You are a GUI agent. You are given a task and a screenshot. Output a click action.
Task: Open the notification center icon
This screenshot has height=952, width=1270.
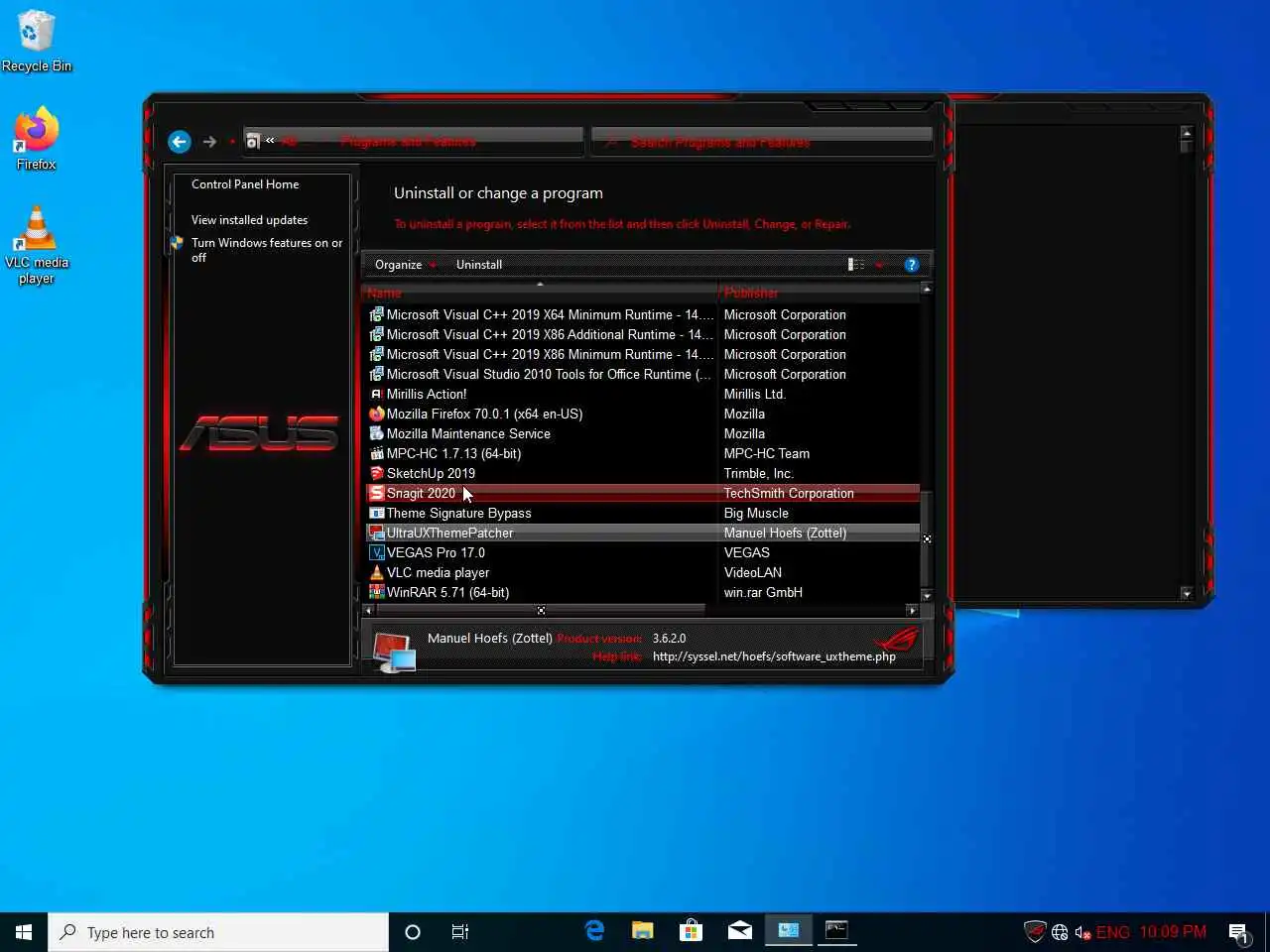[x=1238, y=932]
